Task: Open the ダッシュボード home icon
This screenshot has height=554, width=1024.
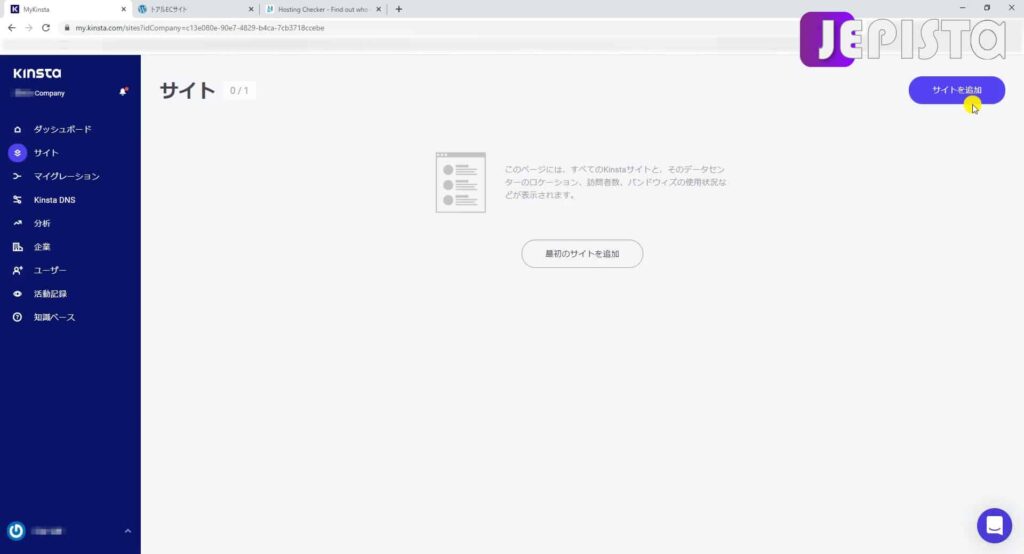Action: click(18, 129)
